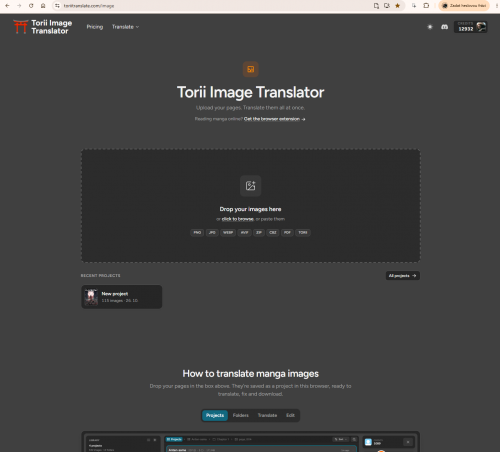This screenshot has width=500, height=452.
Task: Click the AVIF format badge
Action: point(245,233)
